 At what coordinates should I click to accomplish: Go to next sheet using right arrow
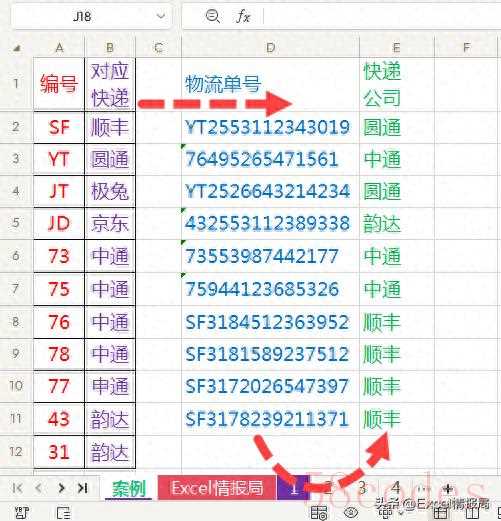point(61,488)
